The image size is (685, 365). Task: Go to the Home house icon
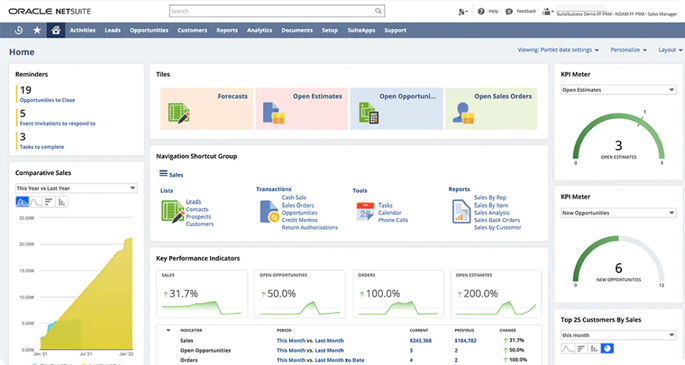coord(55,30)
